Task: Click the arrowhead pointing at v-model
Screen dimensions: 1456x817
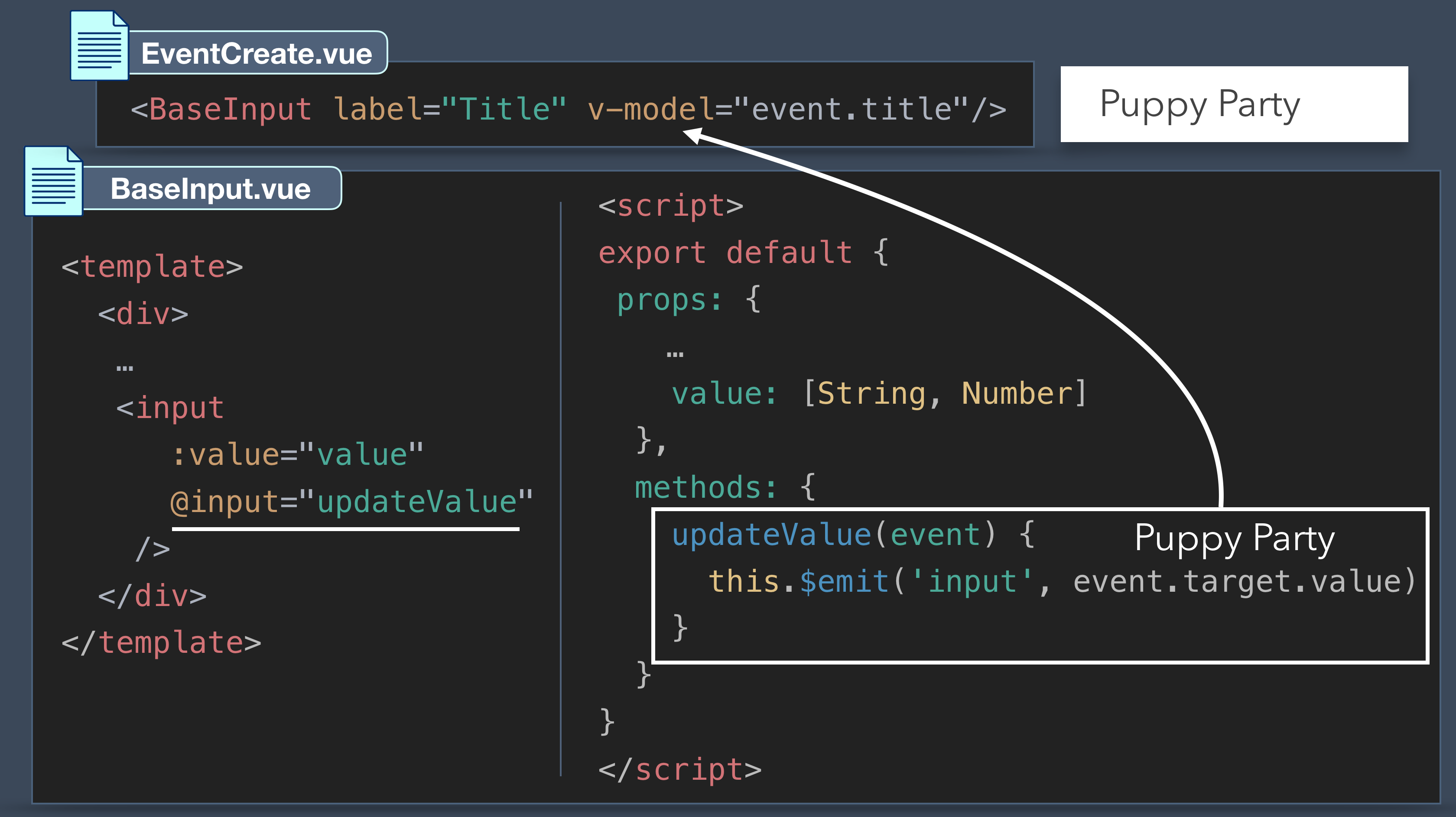Action: coord(694,135)
